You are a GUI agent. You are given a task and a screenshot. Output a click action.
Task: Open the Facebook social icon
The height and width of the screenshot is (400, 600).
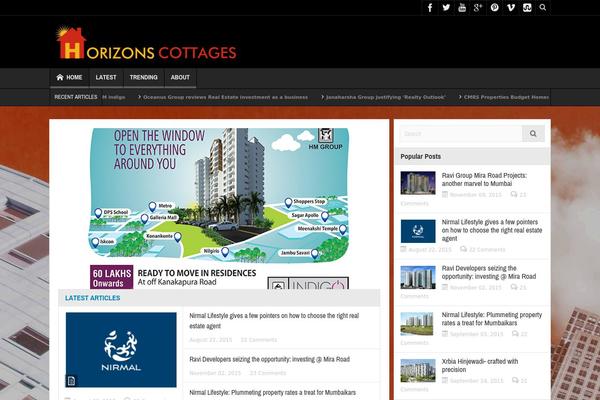[430, 8]
